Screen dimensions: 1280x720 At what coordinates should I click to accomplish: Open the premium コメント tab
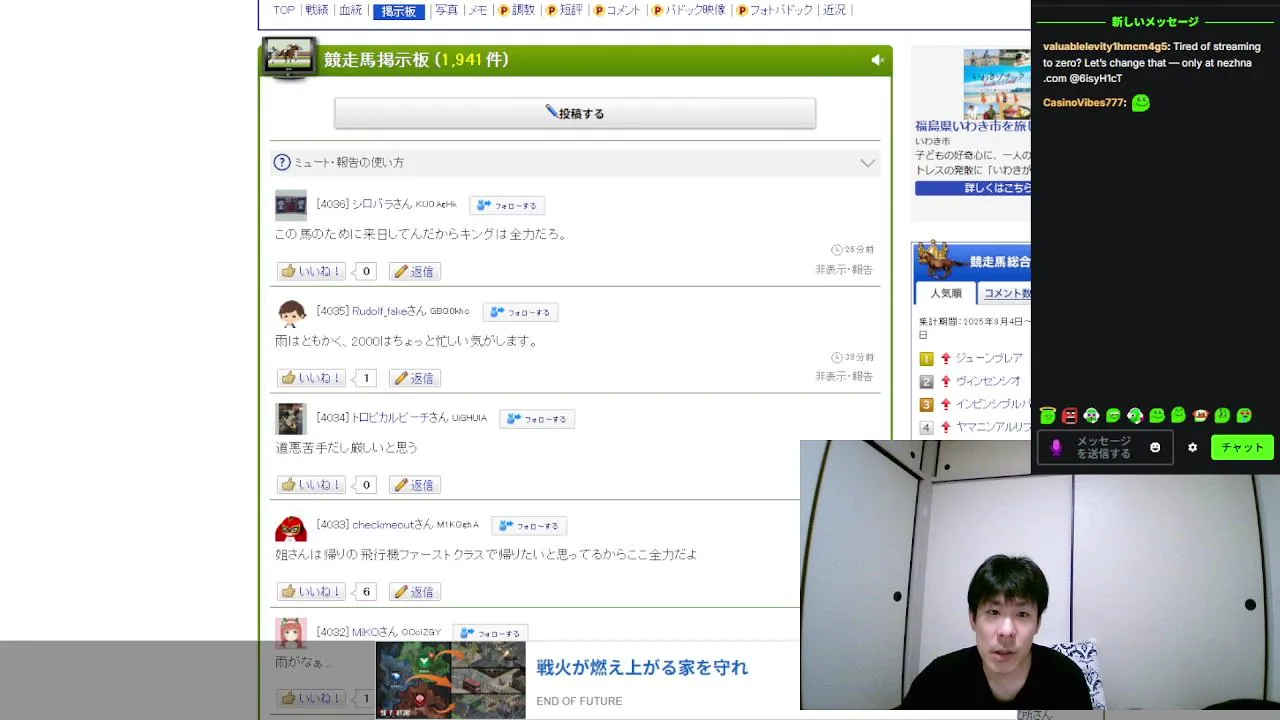[617, 10]
